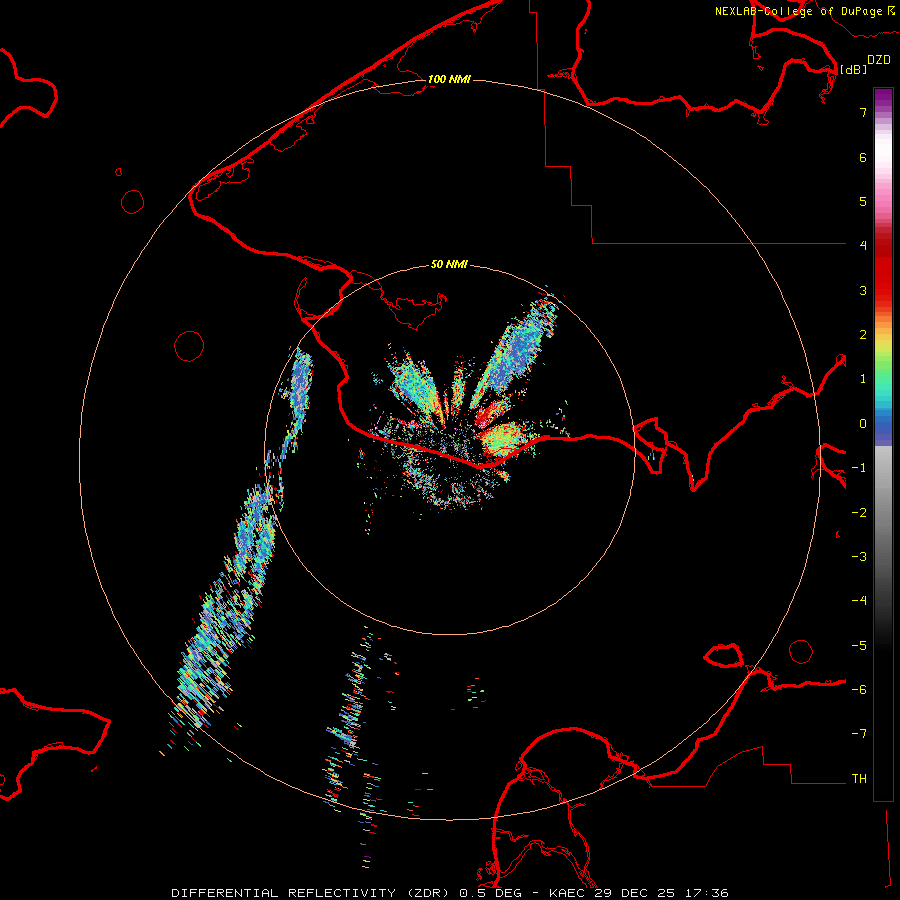Click the "TH" threshold label on legend
The image size is (900, 900).
click(859, 779)
